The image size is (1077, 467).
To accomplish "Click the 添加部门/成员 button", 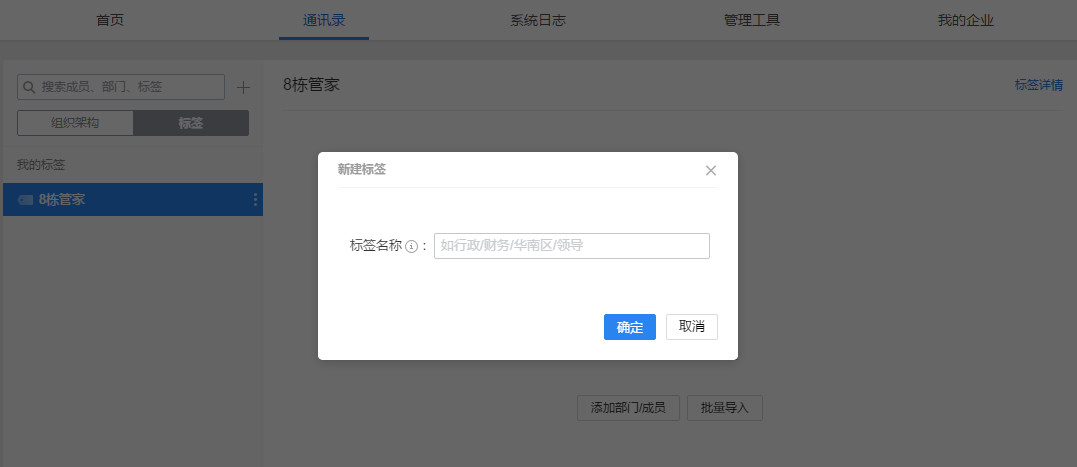I will pyautogui.click(x=628, y=408).
